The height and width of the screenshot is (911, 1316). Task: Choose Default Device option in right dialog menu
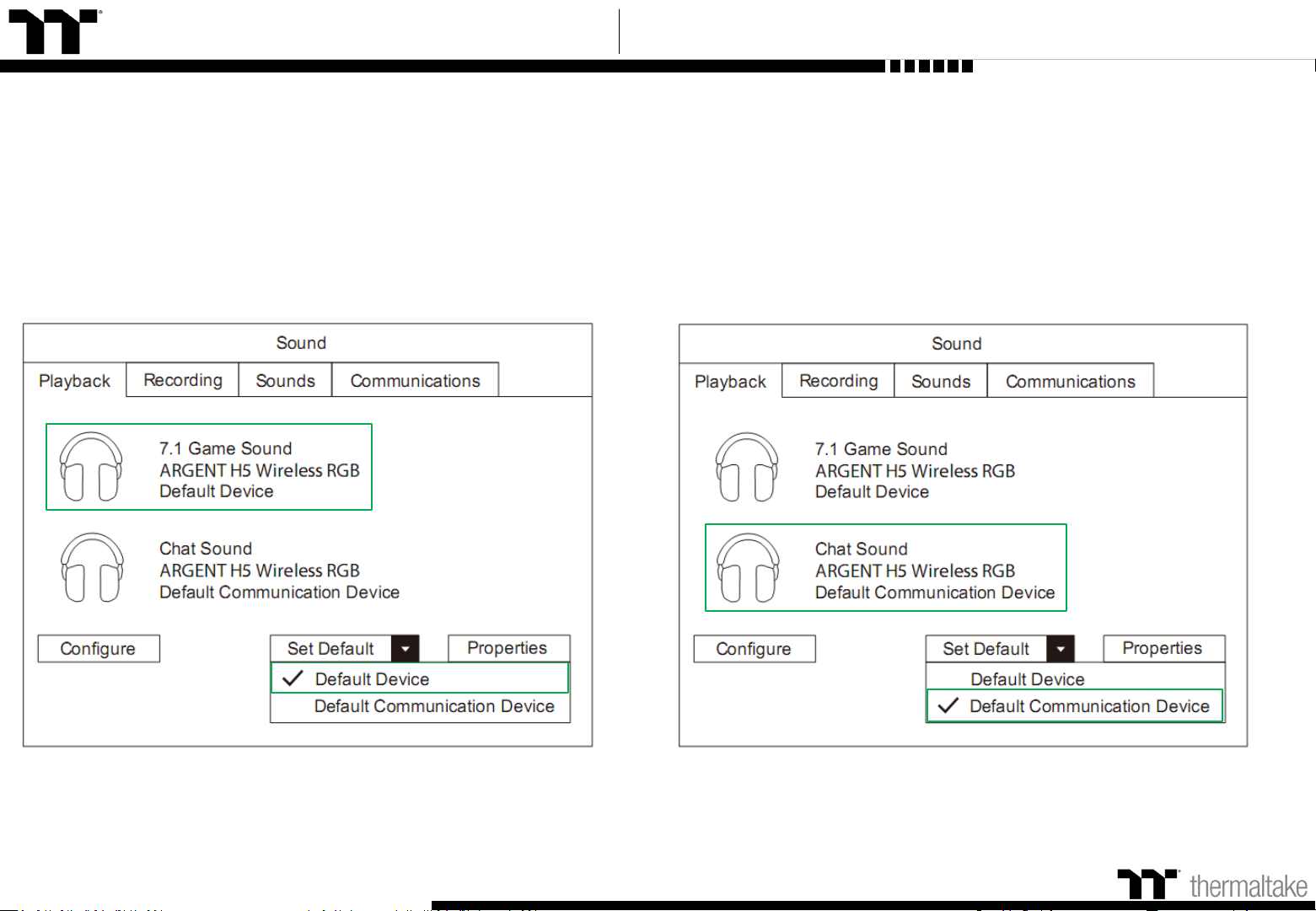click(1075, 678)
